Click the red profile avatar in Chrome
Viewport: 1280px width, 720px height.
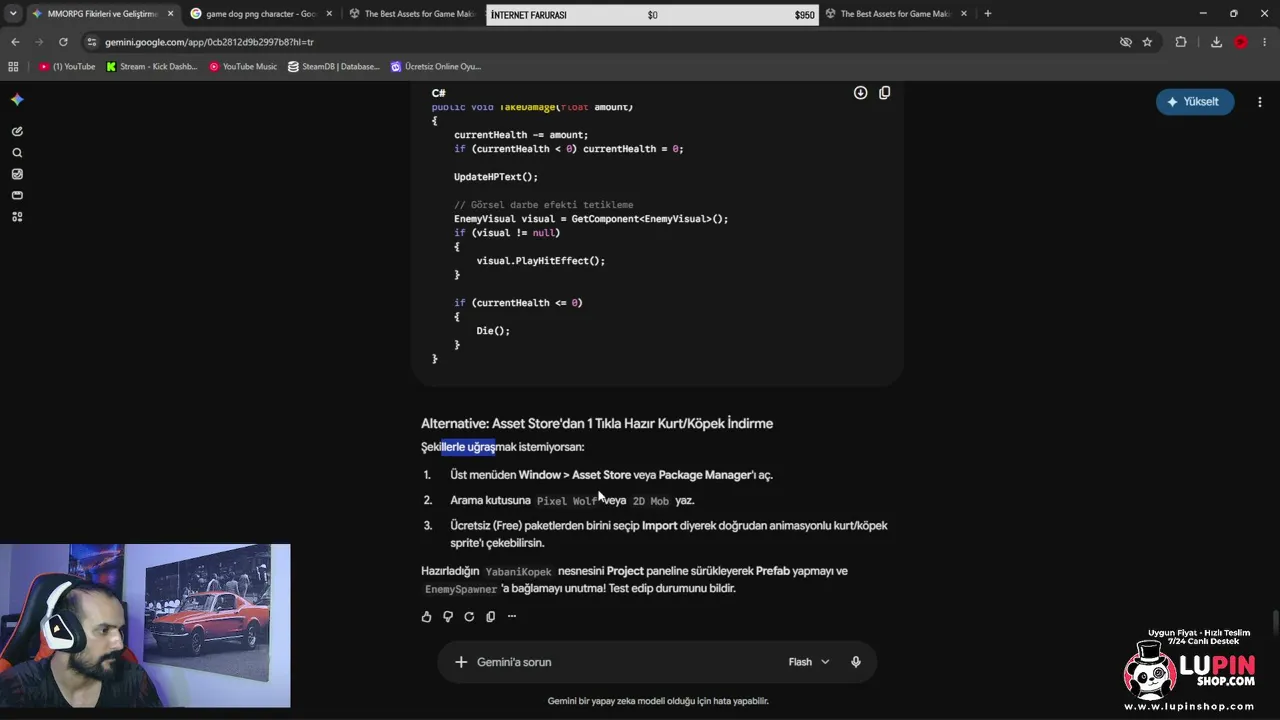(x=1241, y=42)
